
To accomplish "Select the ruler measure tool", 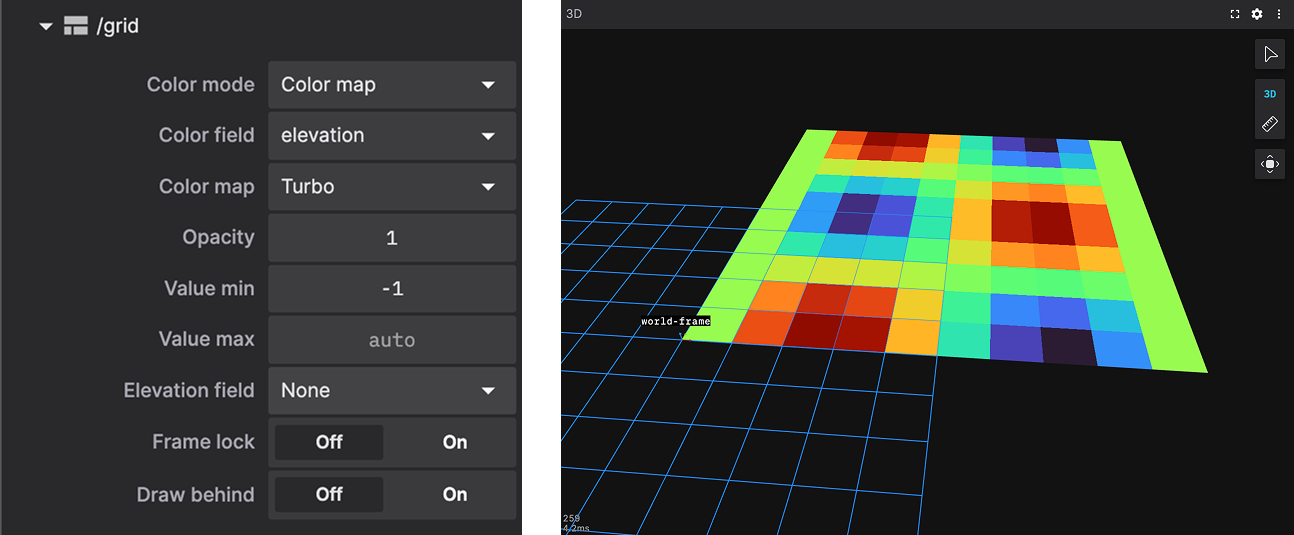I will (1269, 125).
